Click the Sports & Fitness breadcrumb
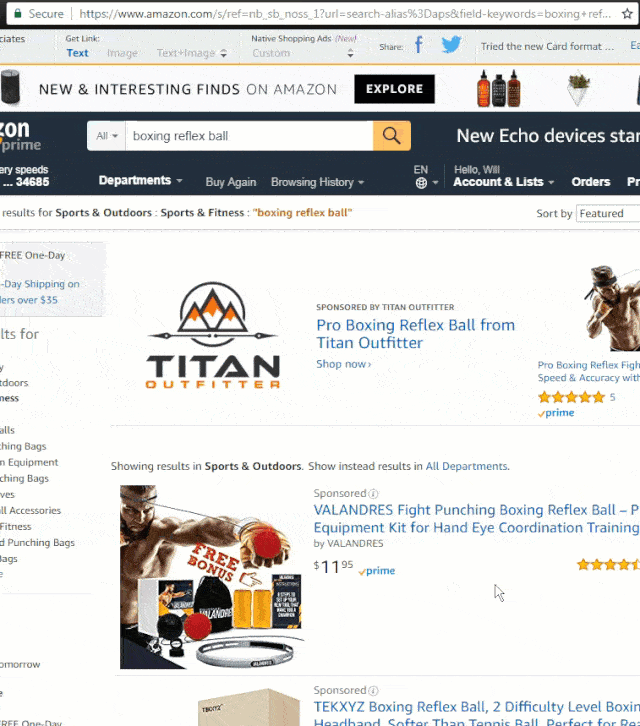 tap(202, 213)
